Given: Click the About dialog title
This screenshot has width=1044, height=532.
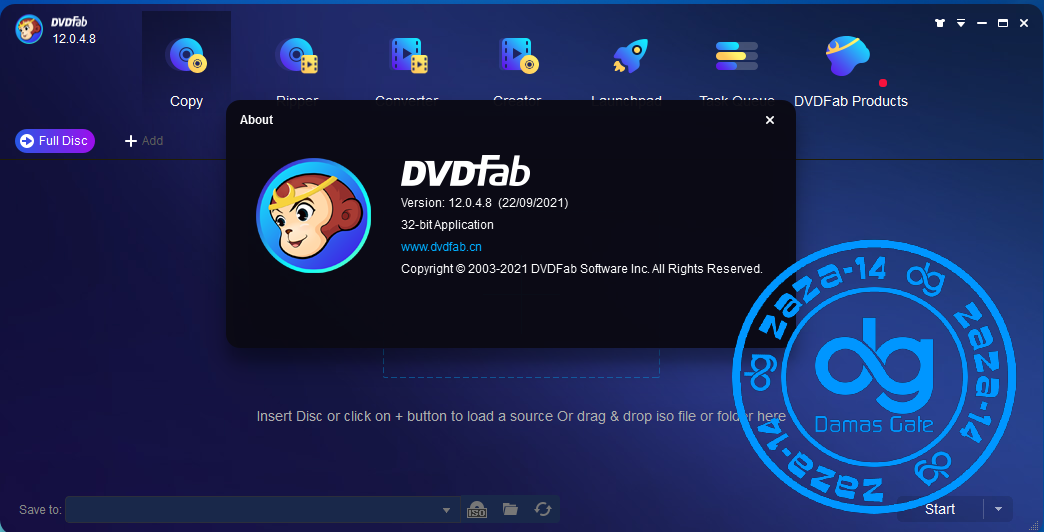Looking at the screenshot, I should click(256, 120).
